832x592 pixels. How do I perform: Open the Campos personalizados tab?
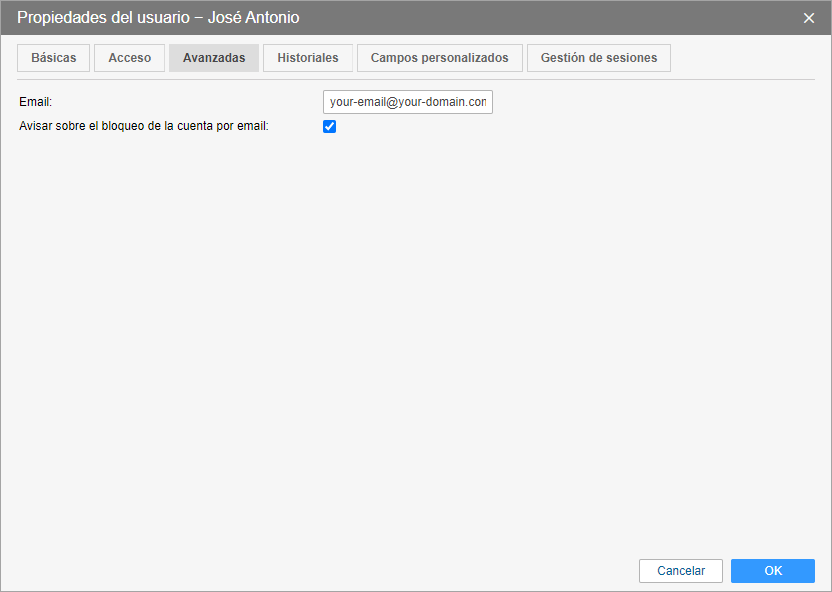(x=439, y=58)
